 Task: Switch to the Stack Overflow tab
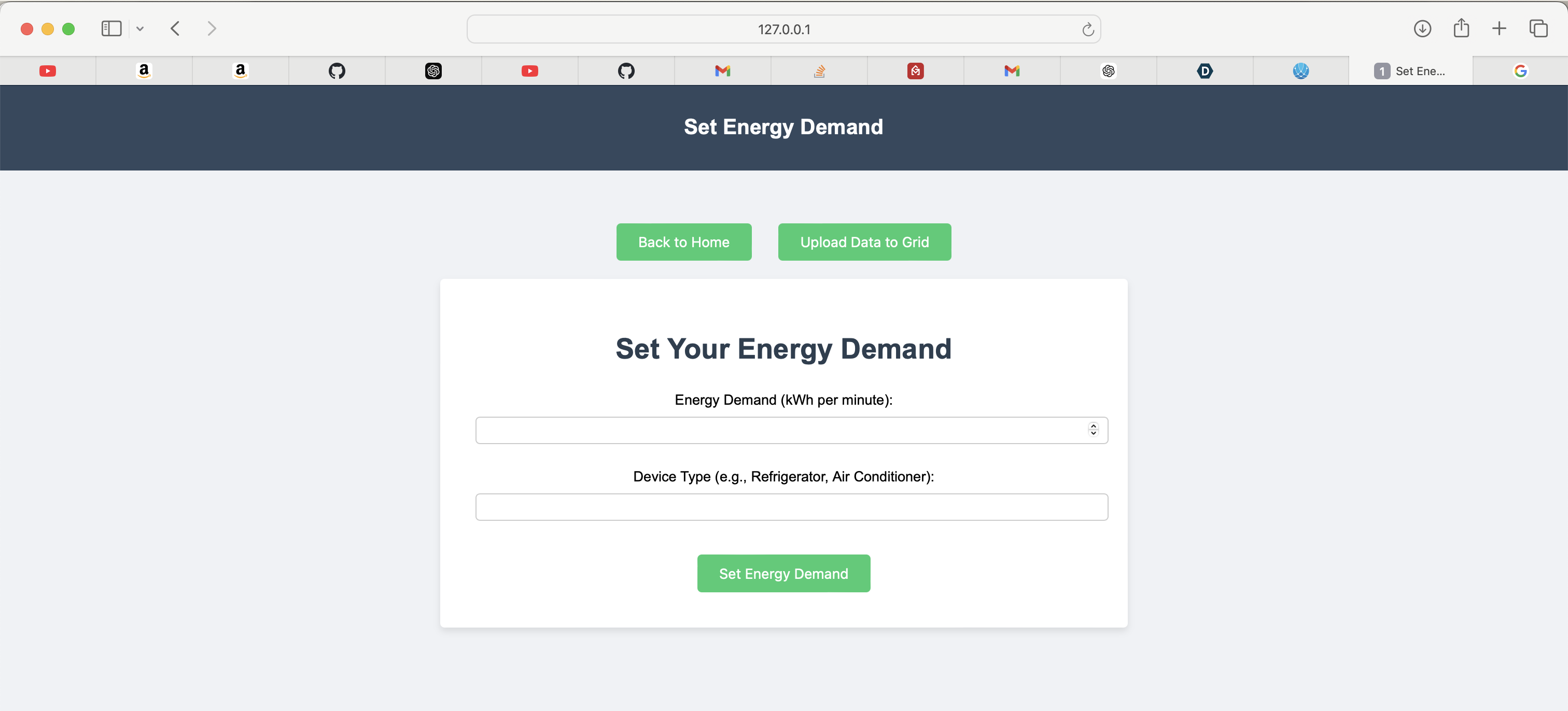819,71
